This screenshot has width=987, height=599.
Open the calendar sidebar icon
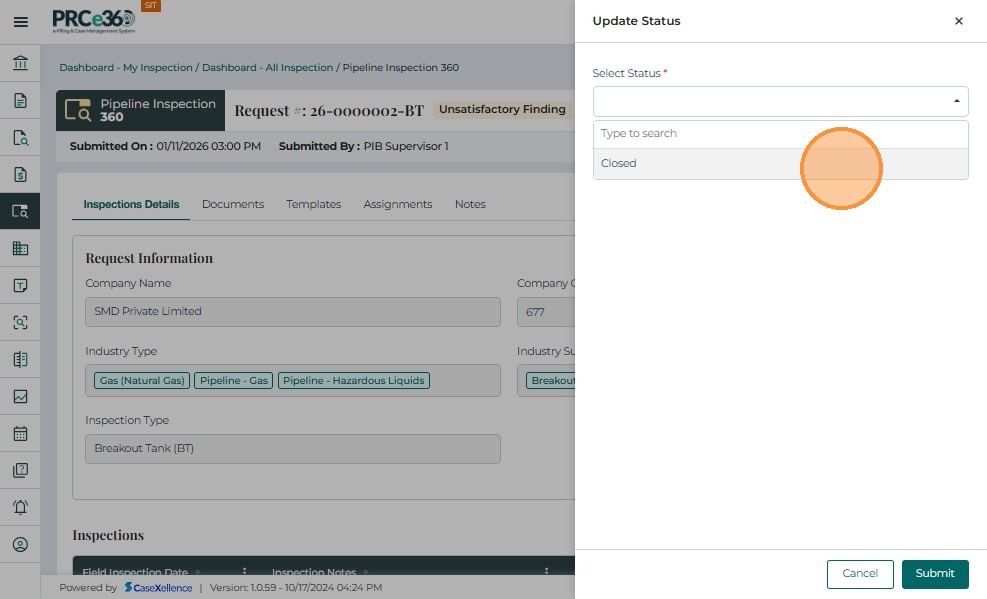click(20, 434)
